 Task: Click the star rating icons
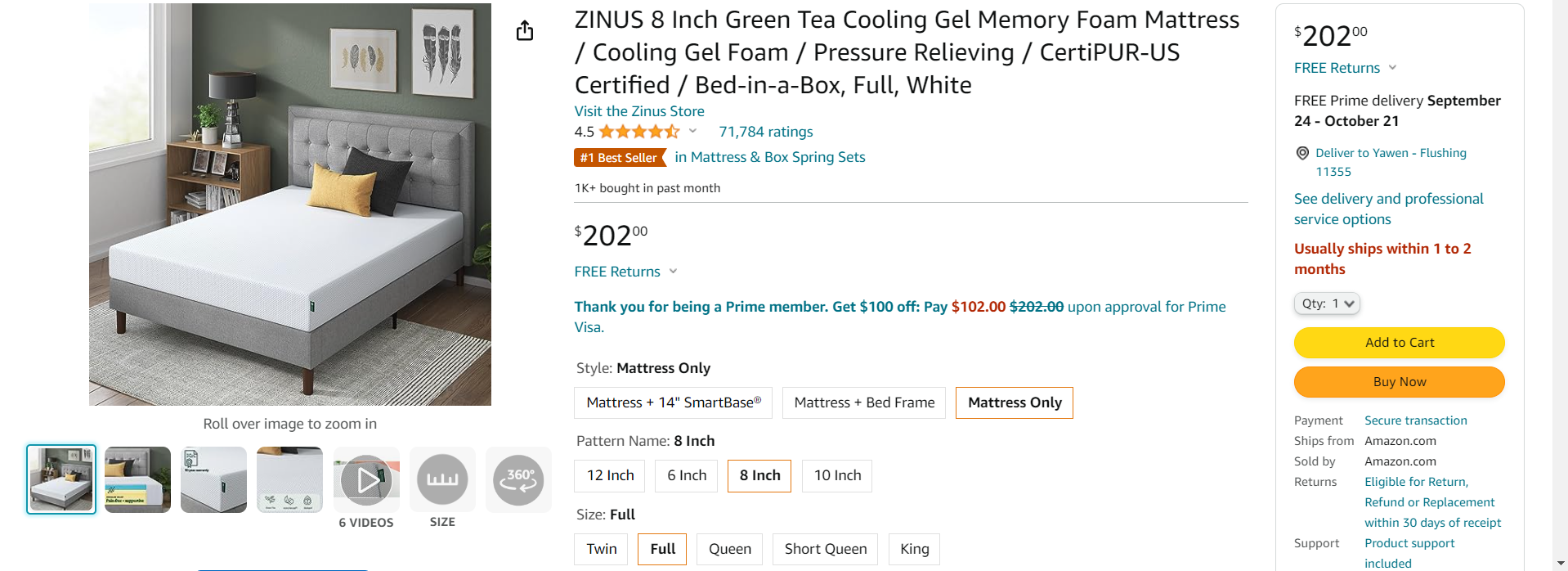[x=639, y=132]
